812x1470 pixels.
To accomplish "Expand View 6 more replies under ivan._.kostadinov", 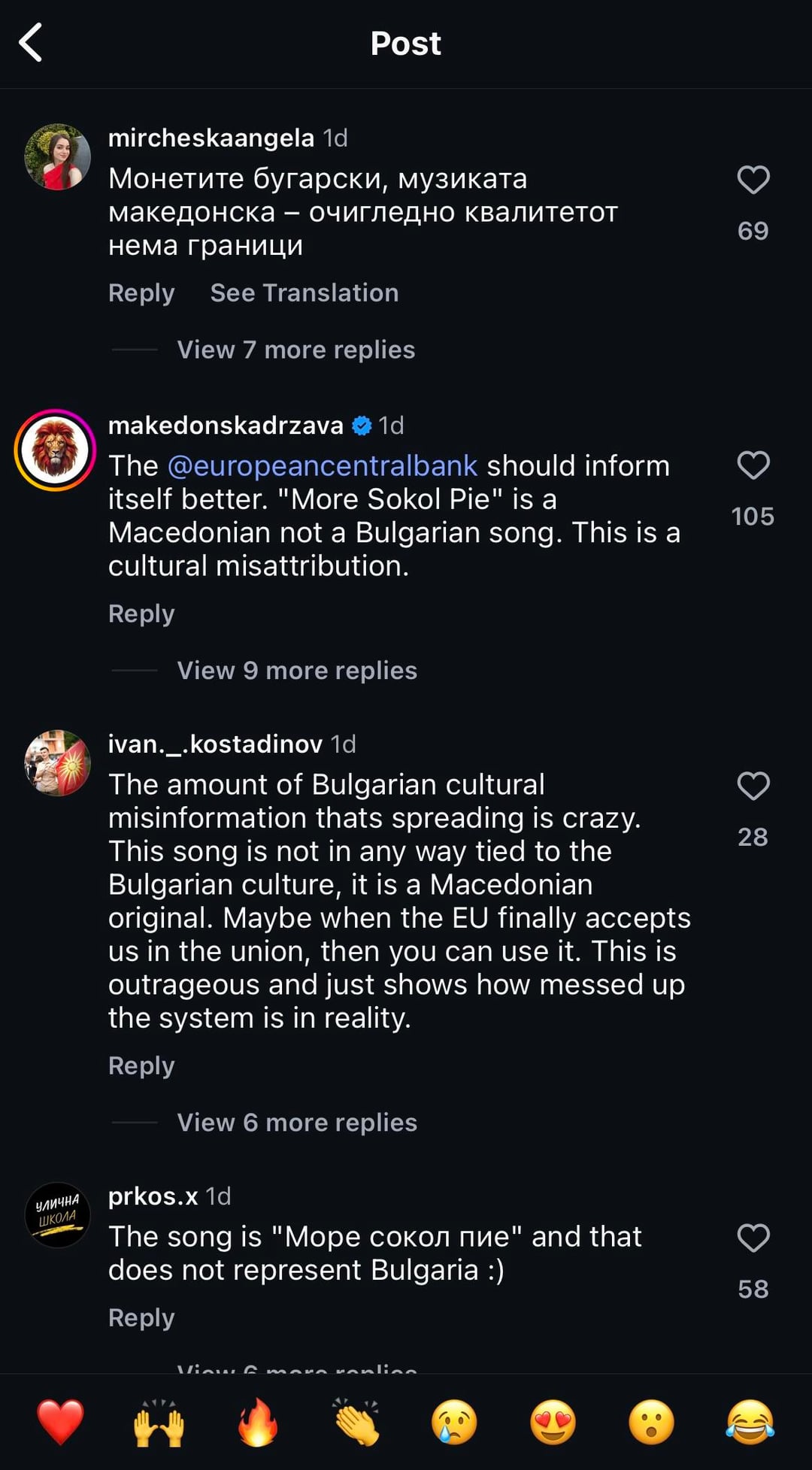I will click(296, 1123).
